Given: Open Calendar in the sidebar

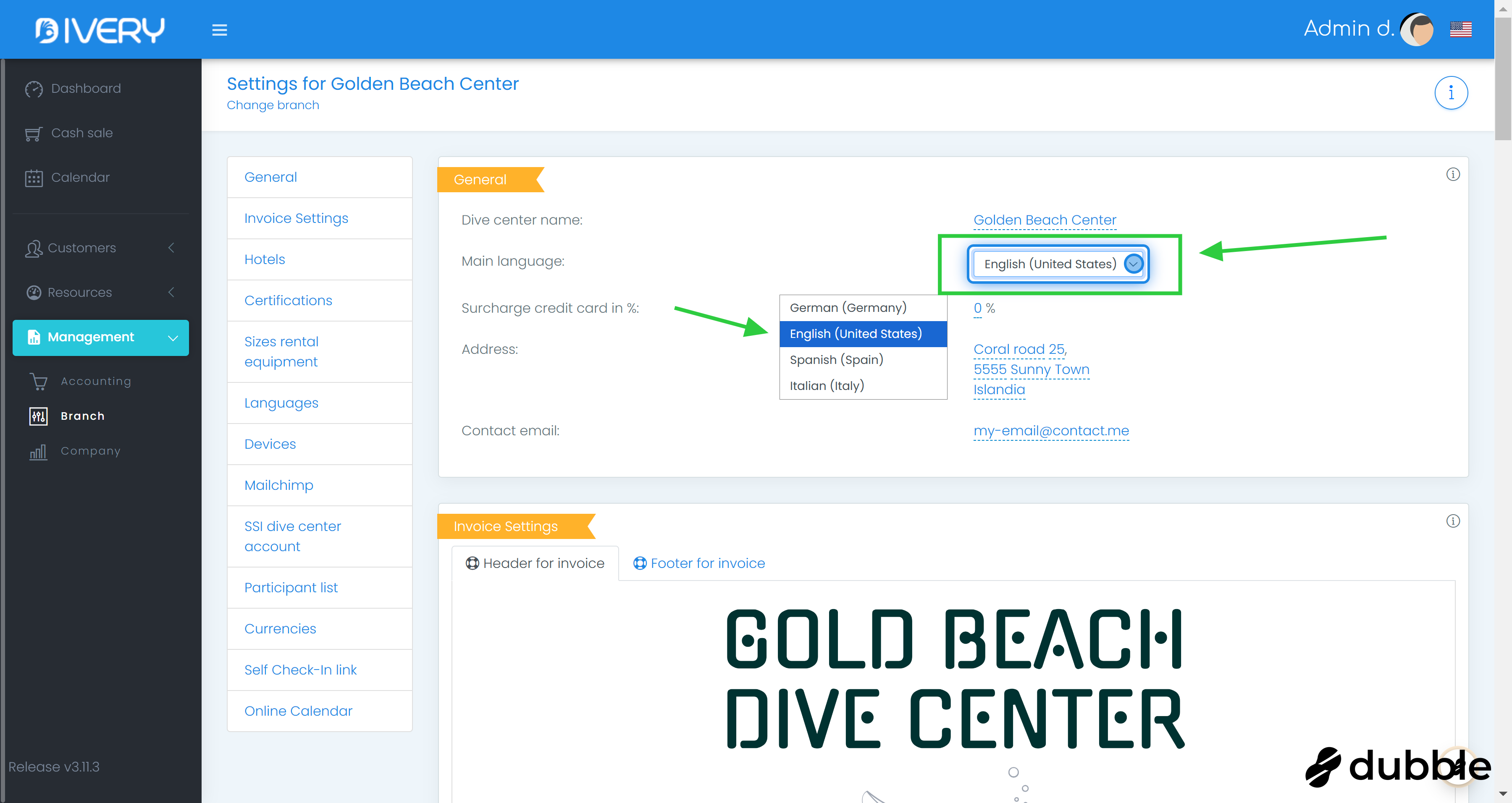Looking at the screenshot, I should click(x=80, y=178).
